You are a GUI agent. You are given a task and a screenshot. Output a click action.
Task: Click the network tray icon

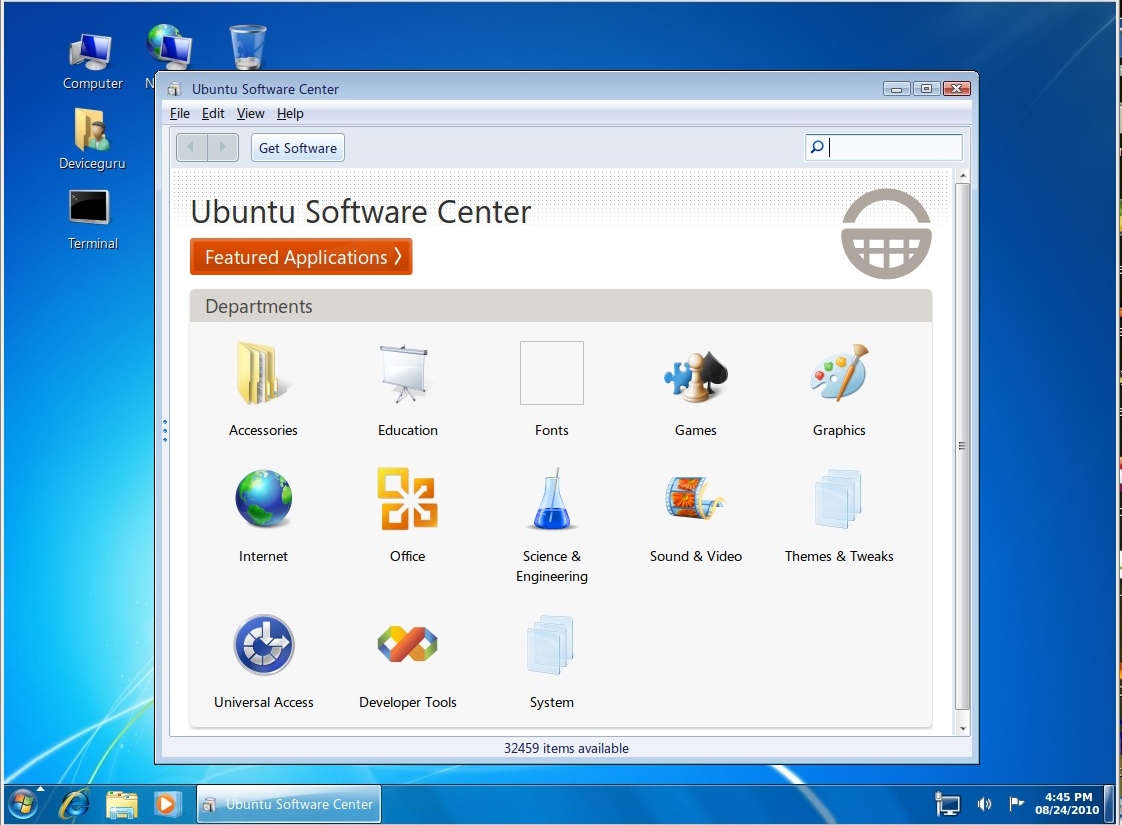pos(947,804)
